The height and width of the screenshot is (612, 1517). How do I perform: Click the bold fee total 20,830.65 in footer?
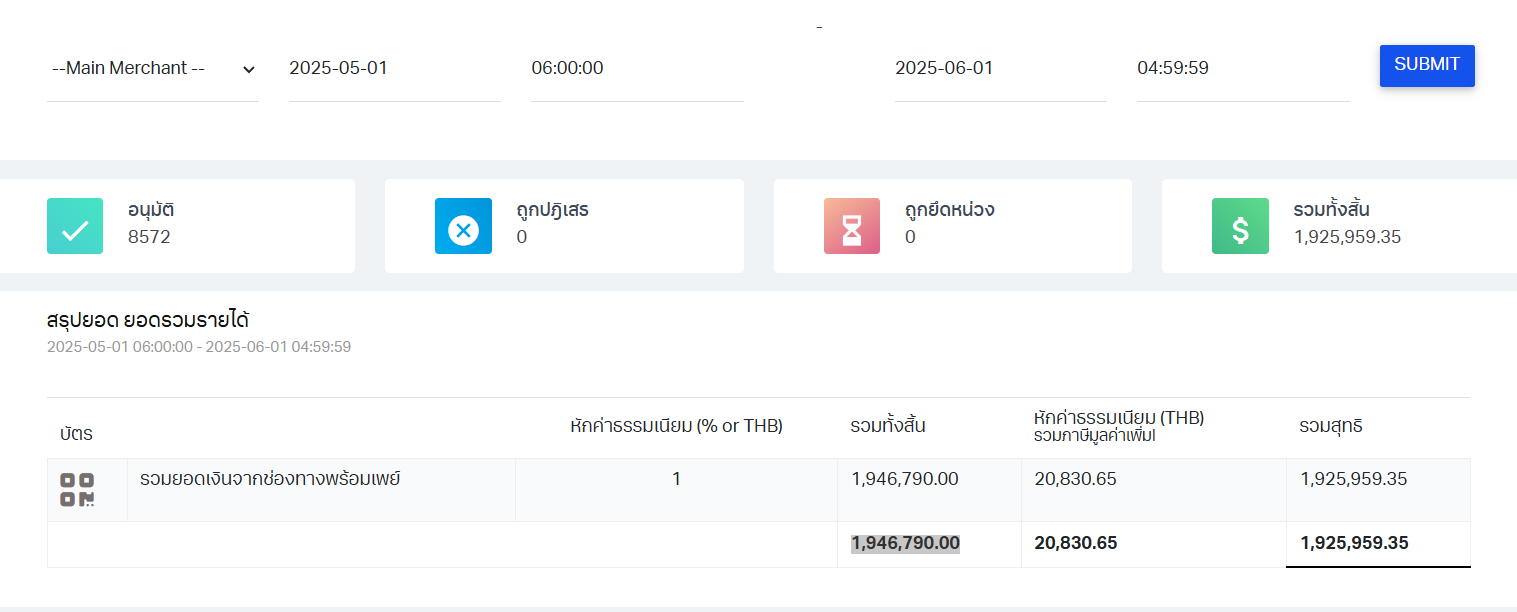(x=1075, y=543)
